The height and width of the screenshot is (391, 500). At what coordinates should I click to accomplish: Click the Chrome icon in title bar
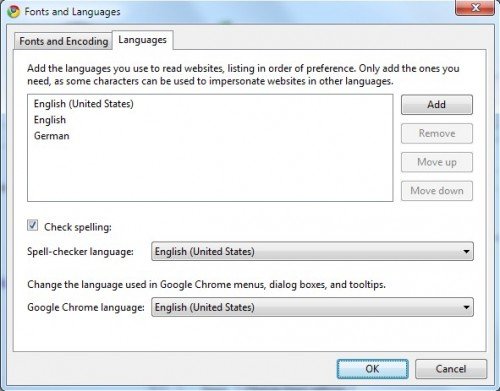[x=14, y=12]
